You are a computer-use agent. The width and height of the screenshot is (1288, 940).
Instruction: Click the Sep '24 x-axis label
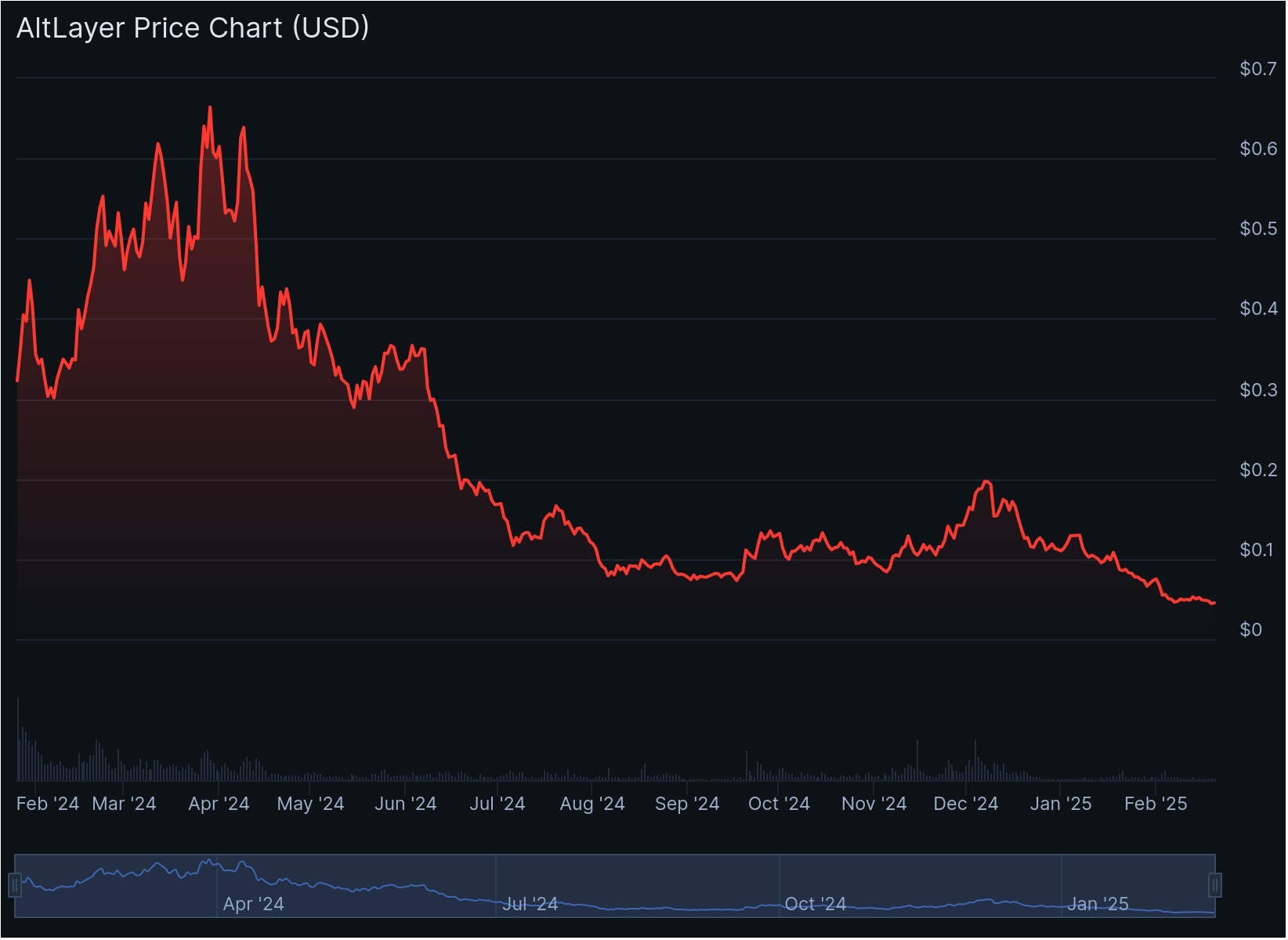point(686,804)
